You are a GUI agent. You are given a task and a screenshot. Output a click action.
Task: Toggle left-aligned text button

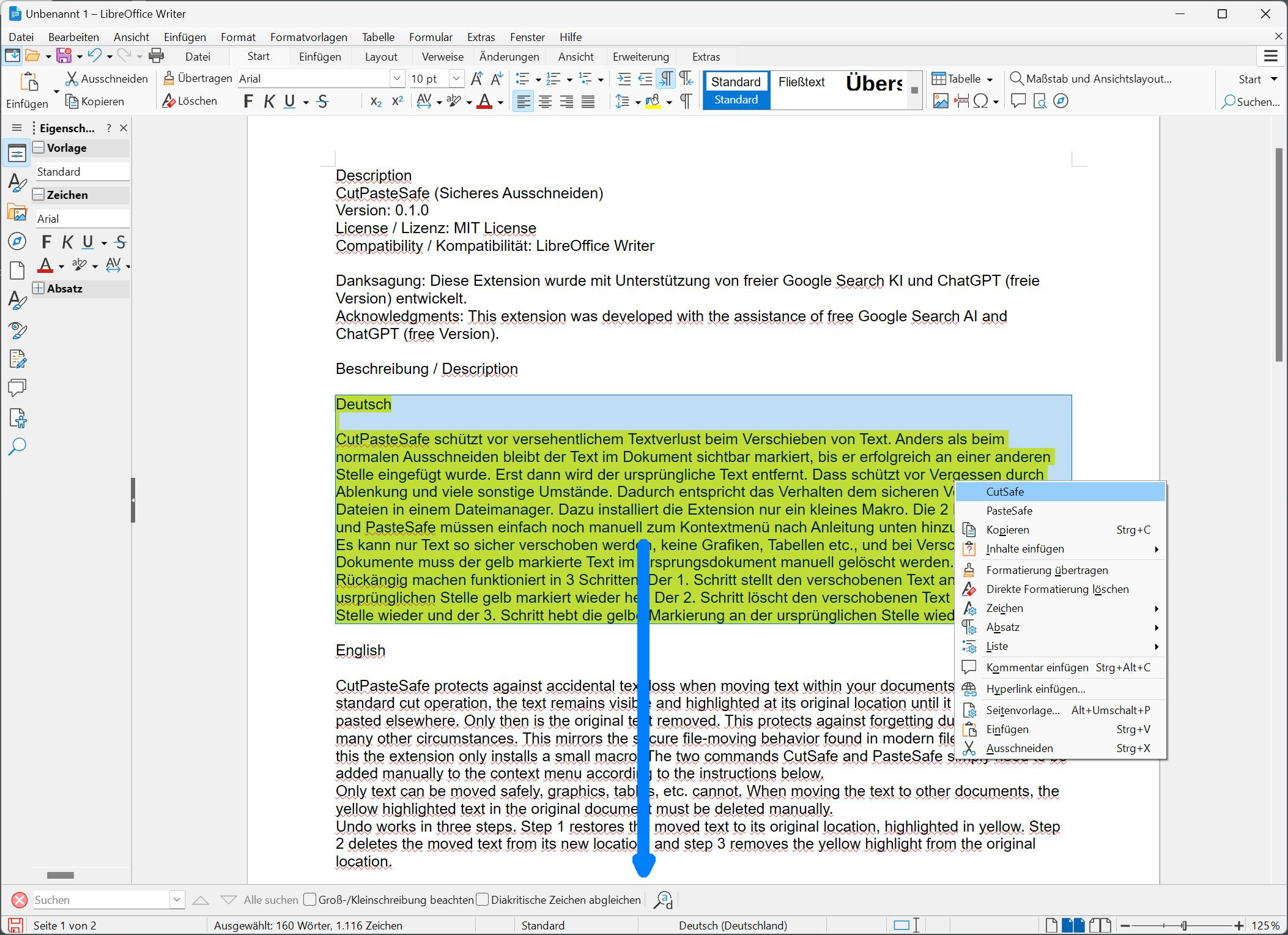point(523,101)
